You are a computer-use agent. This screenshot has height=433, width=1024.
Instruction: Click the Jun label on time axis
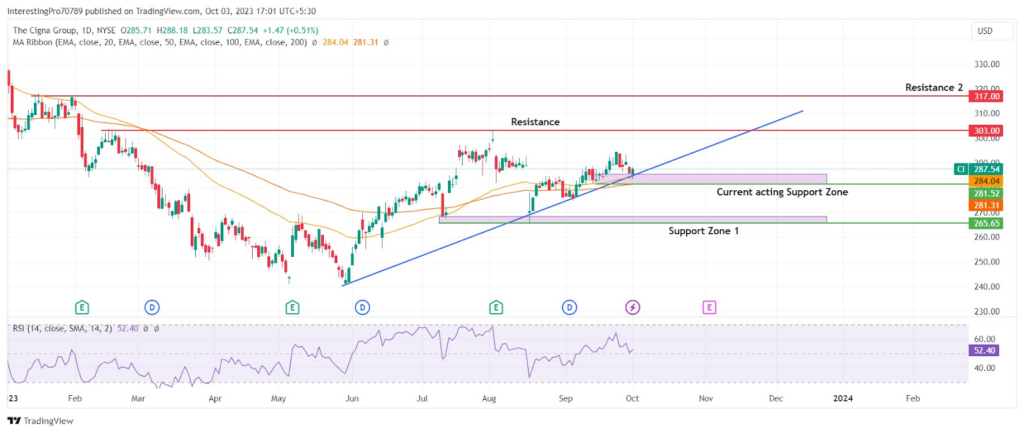click(x=352, y=397)
